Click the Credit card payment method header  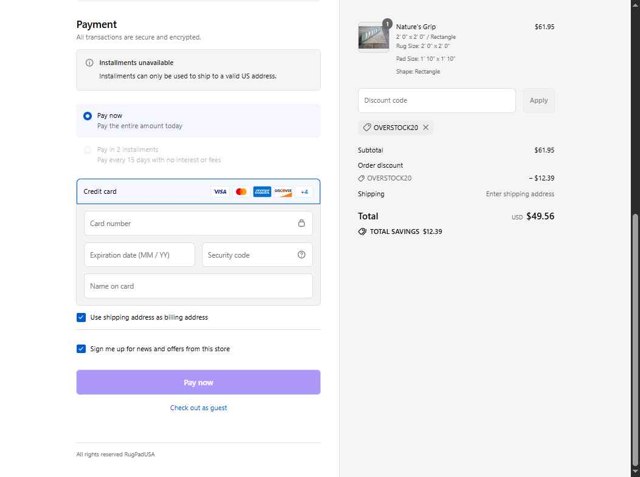pyautogui.click(x=198, y=191)
